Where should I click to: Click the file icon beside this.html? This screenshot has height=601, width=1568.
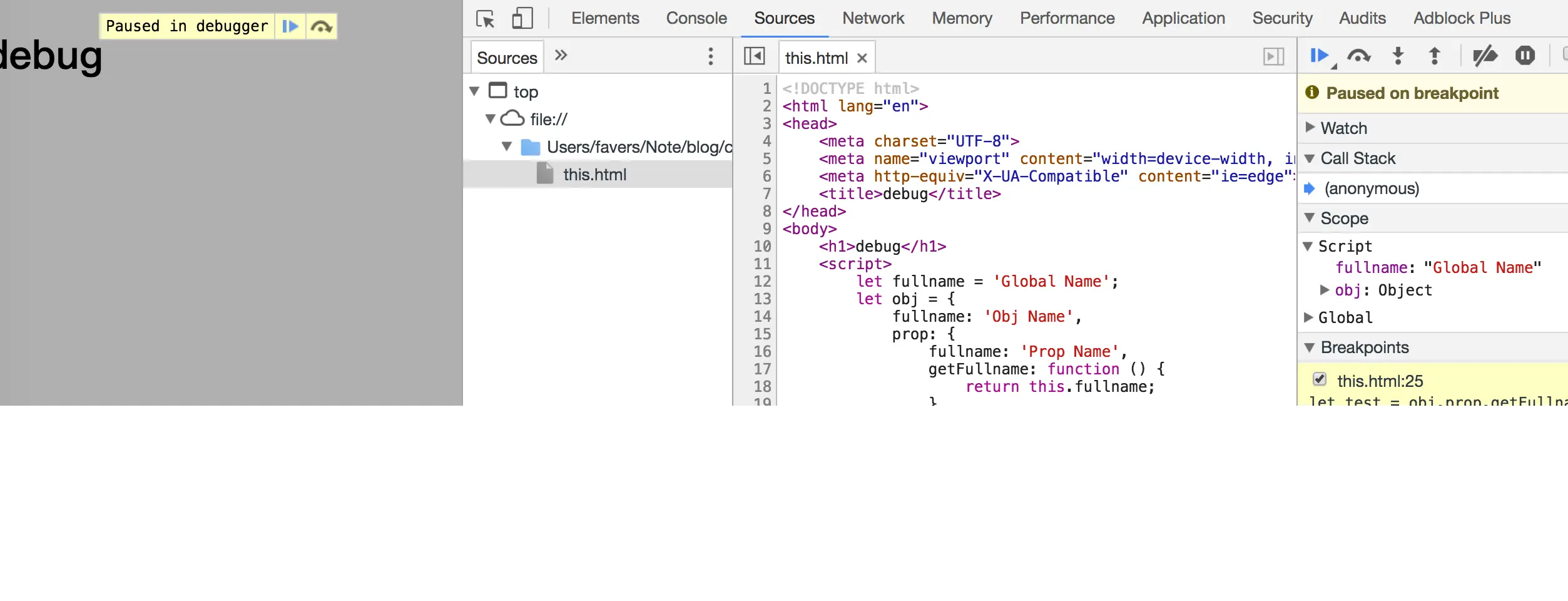[545, 173]
